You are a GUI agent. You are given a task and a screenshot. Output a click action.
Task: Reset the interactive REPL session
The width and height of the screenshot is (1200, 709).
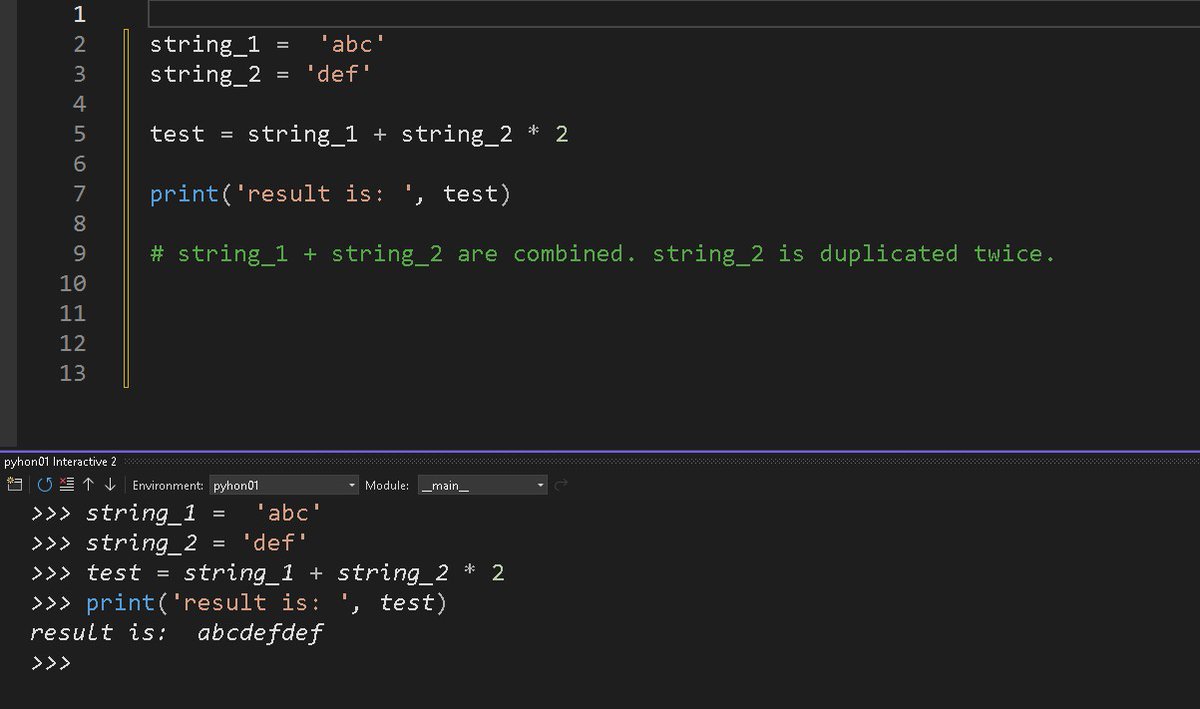tap(44, 484)
